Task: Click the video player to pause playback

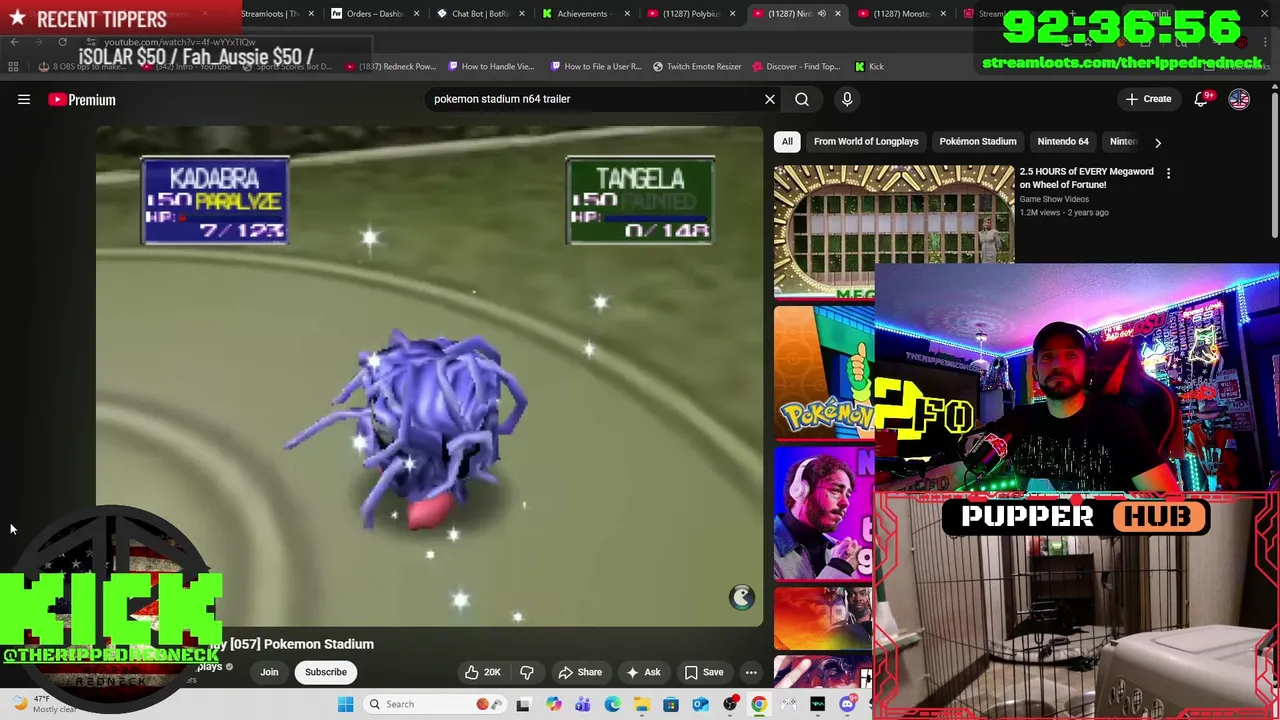Action: coord(429,376)
